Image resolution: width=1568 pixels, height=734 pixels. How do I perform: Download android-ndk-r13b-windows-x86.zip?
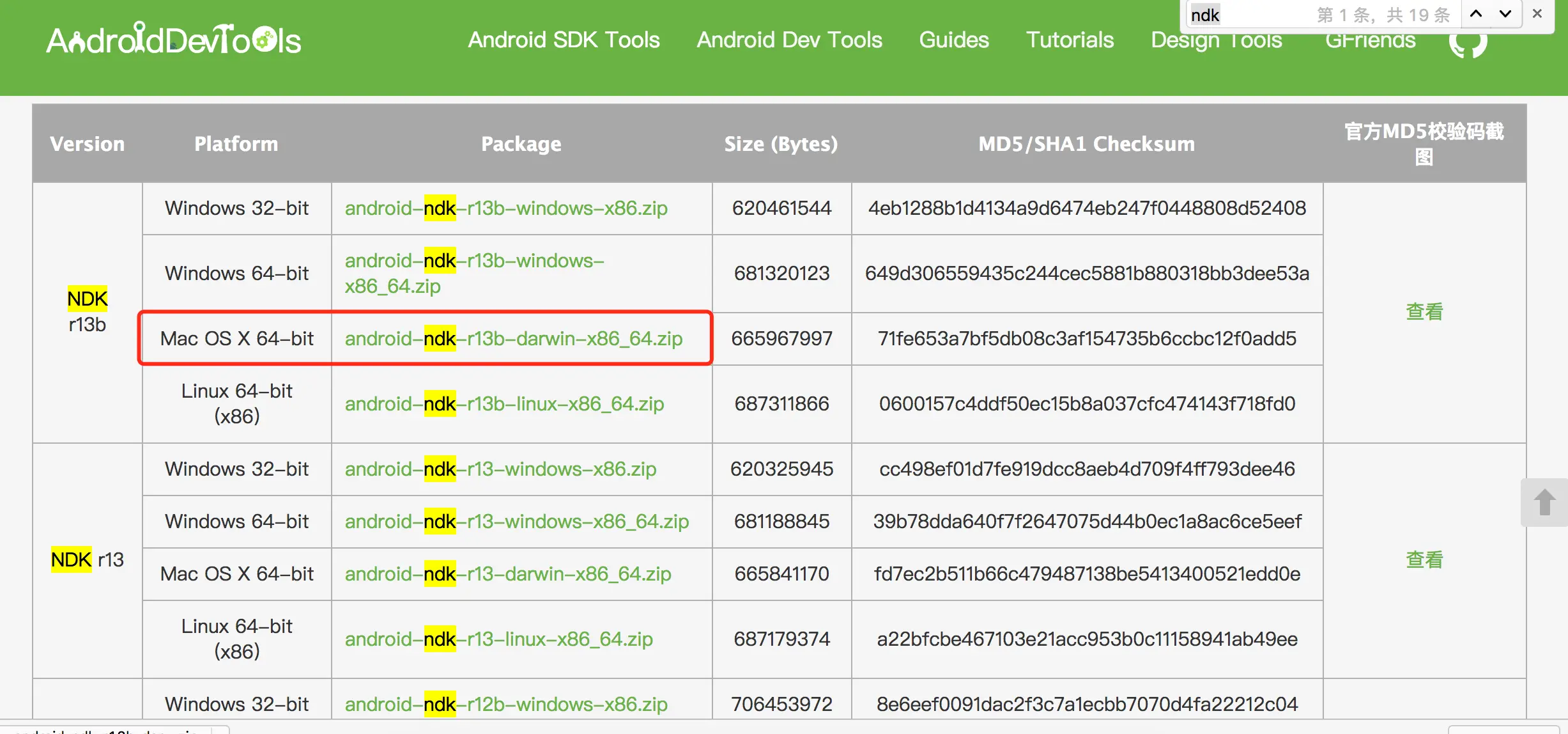click(506, 208)
